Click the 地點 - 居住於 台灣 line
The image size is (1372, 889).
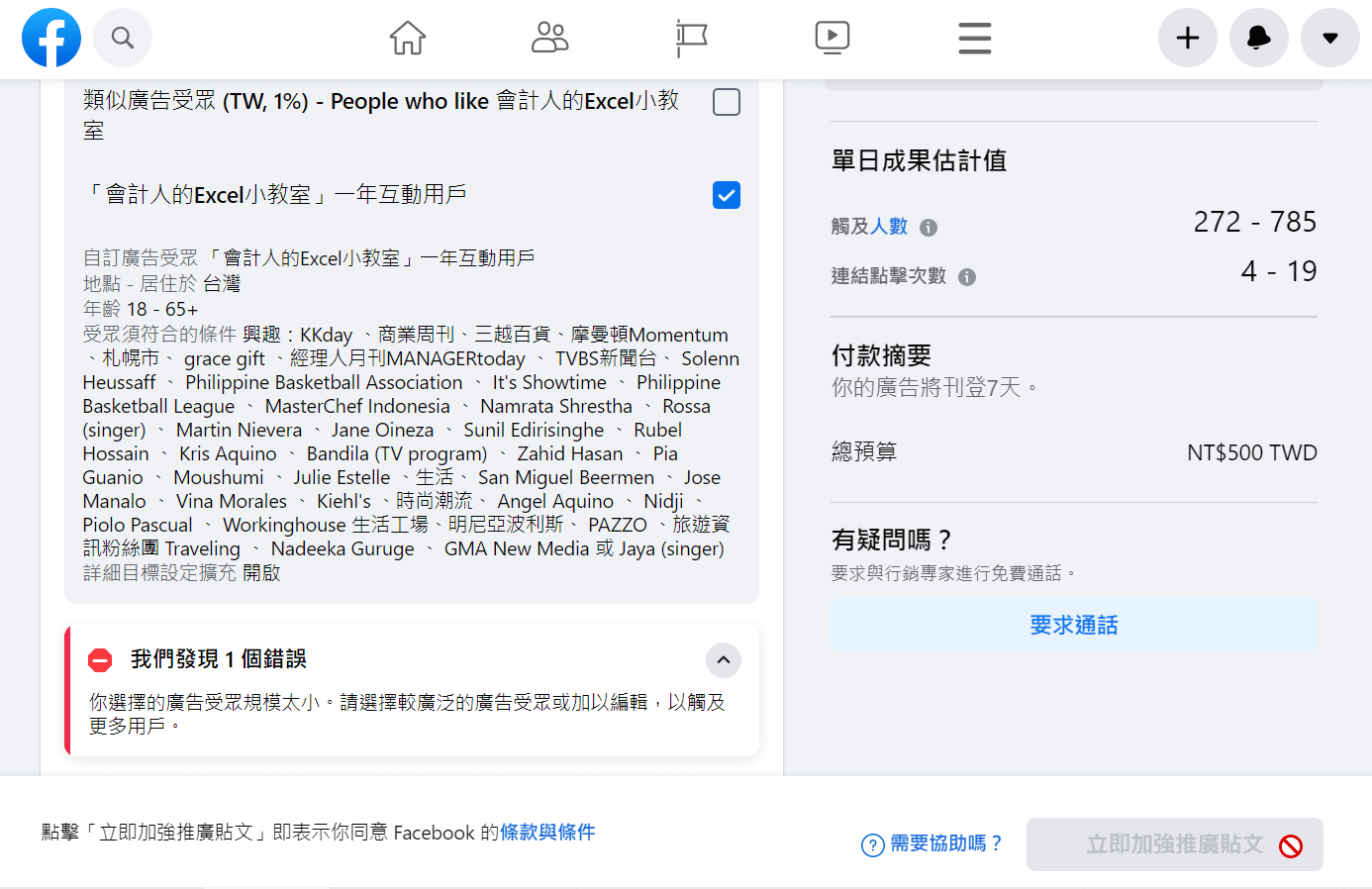[162, 284]
